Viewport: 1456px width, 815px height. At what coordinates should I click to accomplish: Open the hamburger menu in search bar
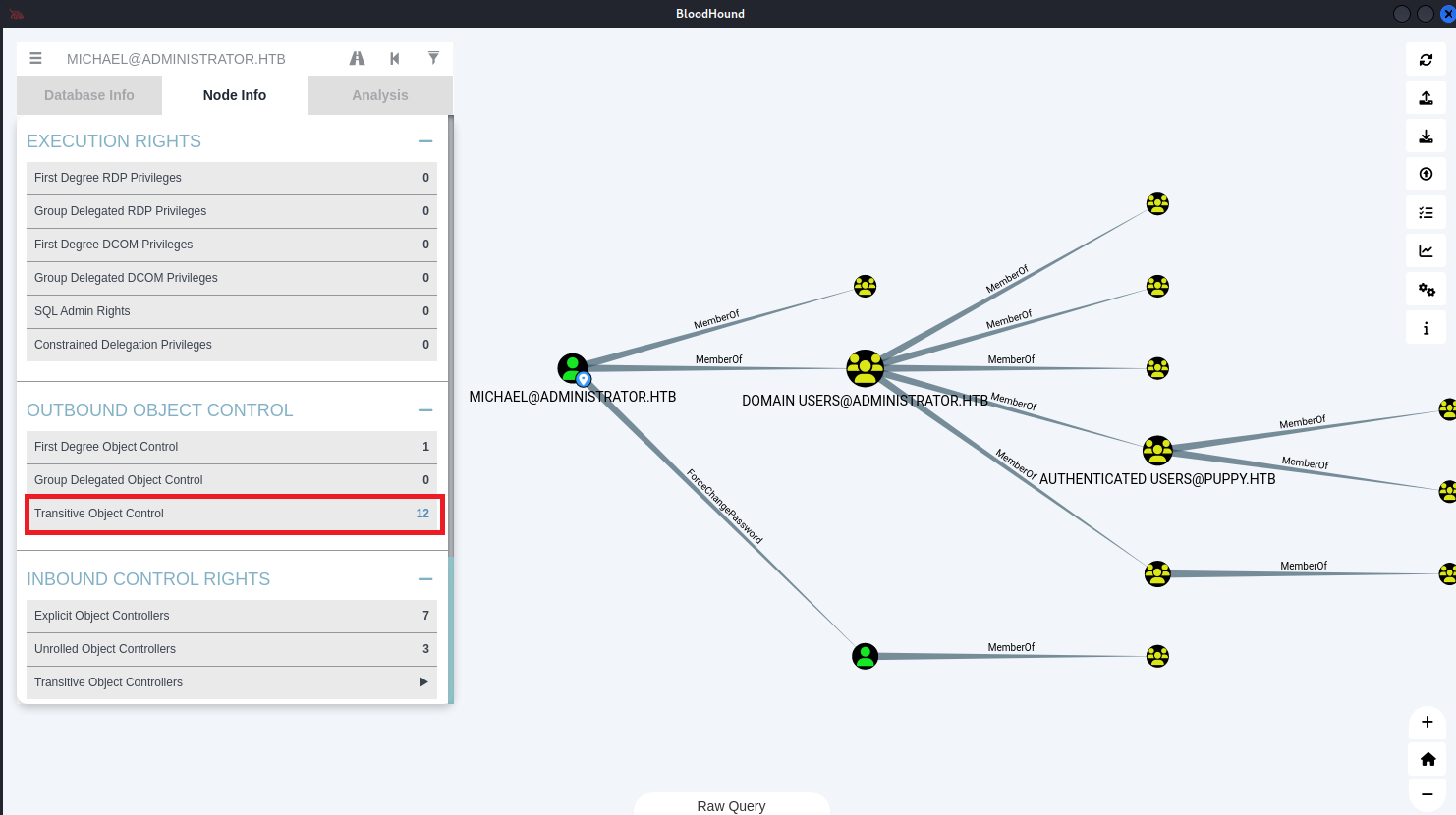(x=35, y=59)
